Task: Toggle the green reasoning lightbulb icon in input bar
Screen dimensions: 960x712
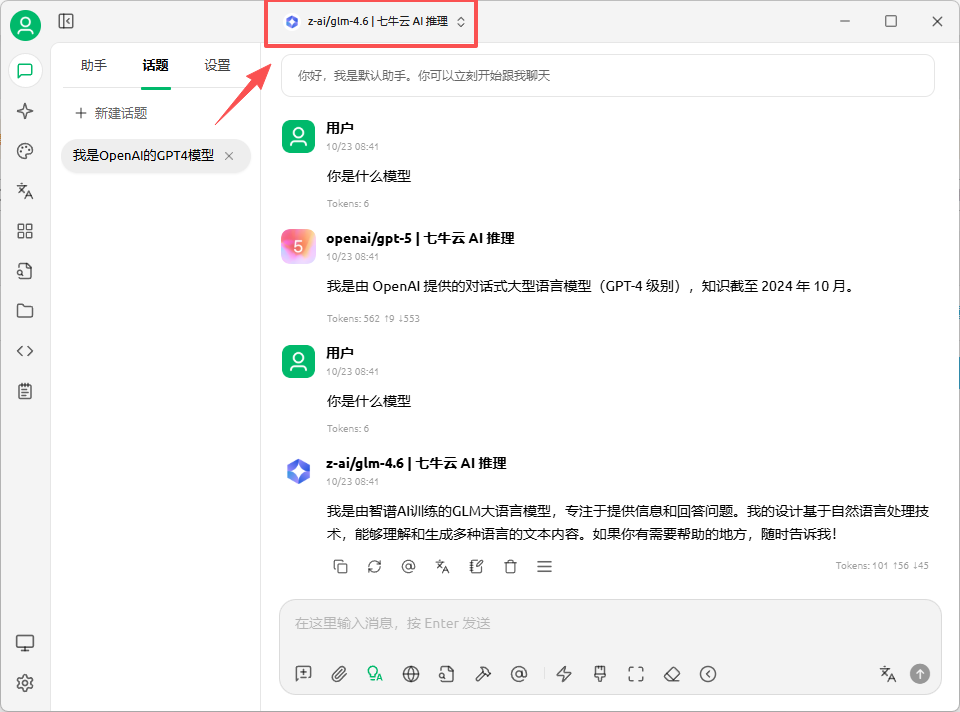Action: [374, 674]
